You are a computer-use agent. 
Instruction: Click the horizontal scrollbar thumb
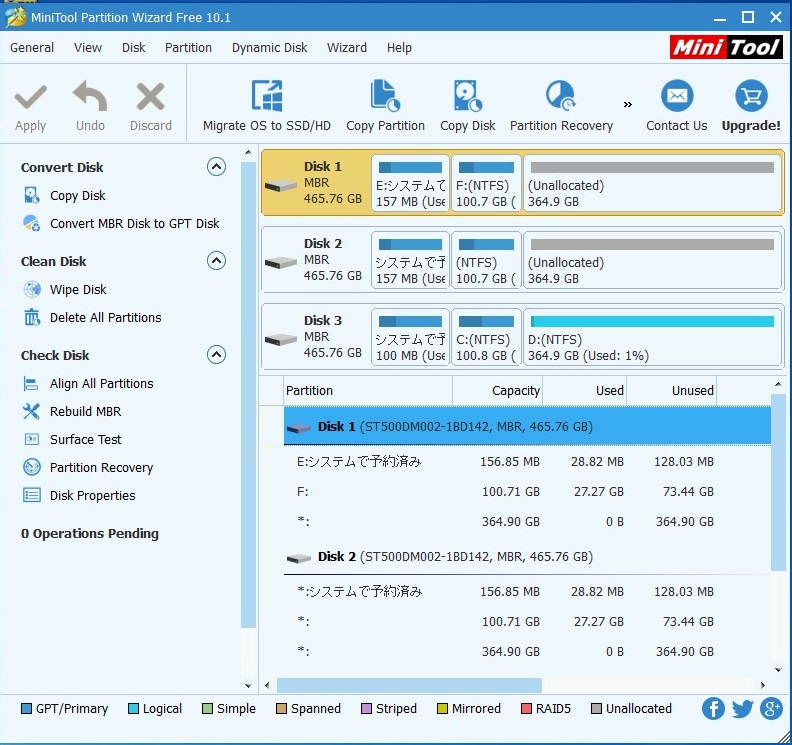409,685
